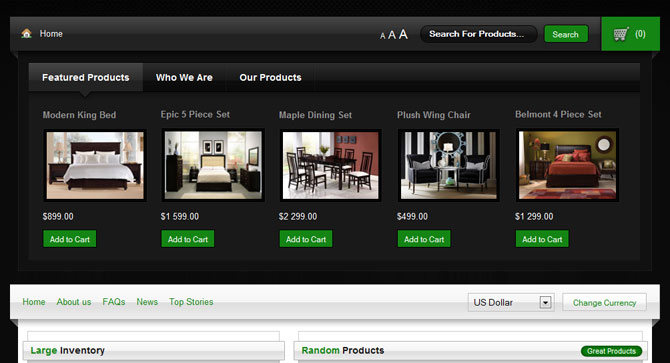Viewport: 670px width, 363px height.
Task: Select the medium font size A
Action: [392, 35]
